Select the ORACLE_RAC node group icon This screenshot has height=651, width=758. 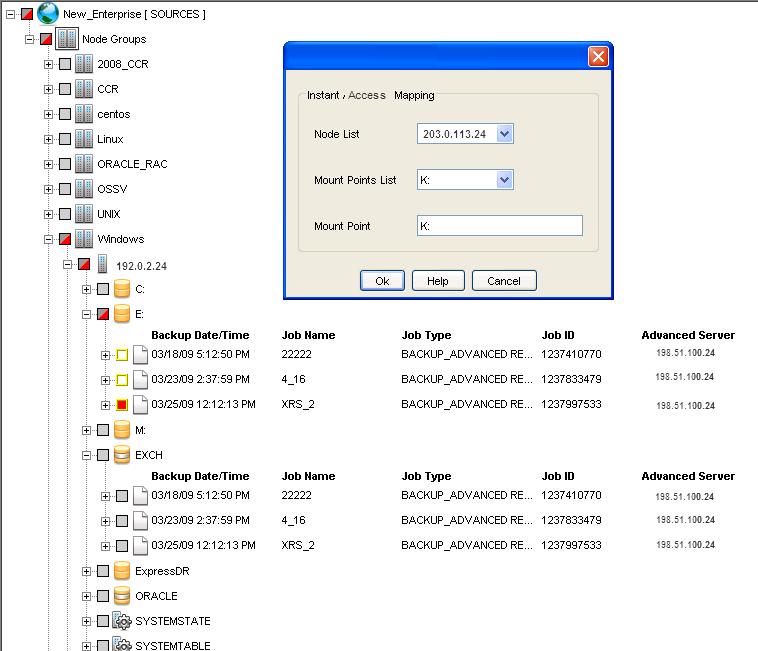click(x=84, y=164)
